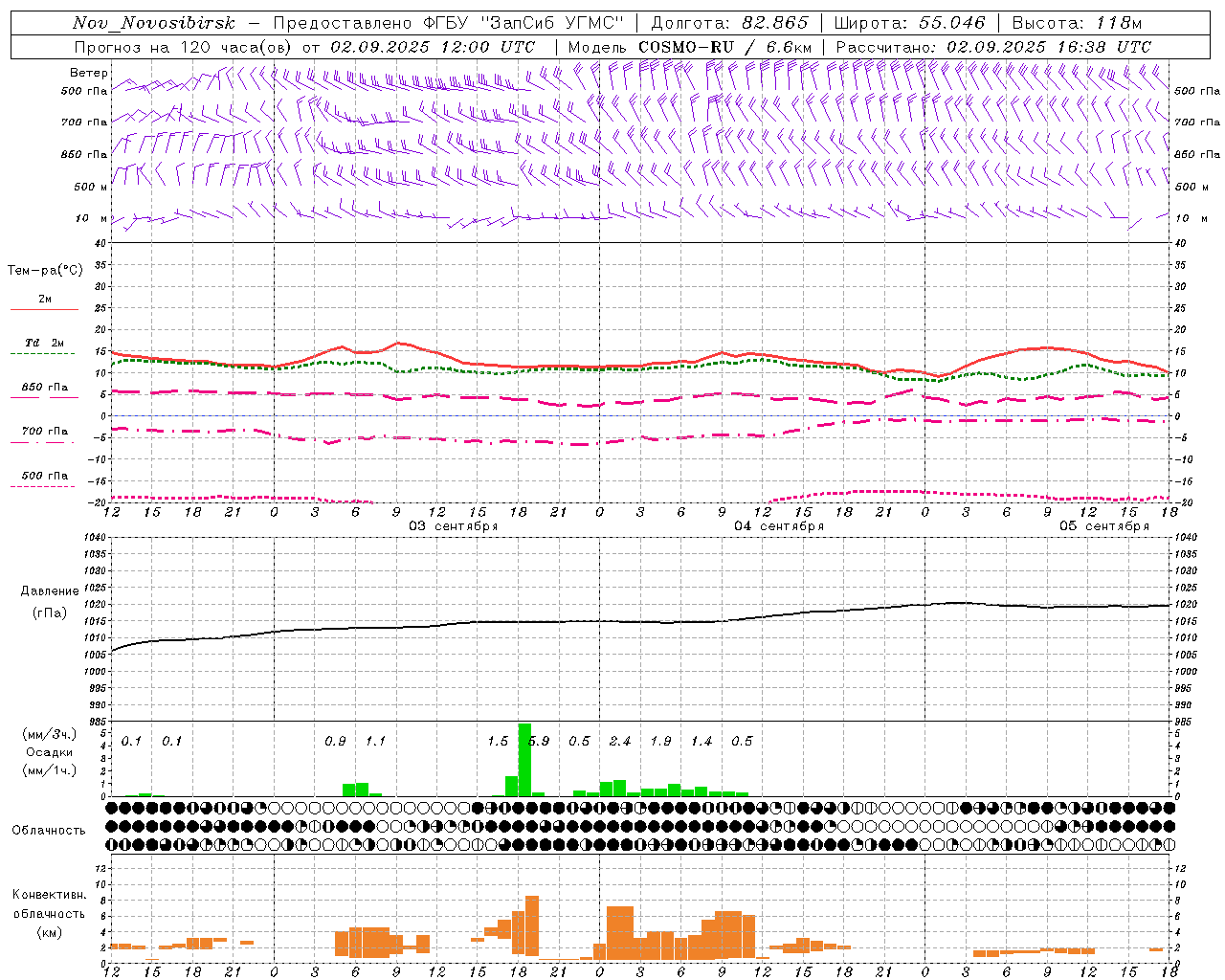The width and height of the screenshot is (1225, 980).
Task: Click the '1.1' precipitation amount value
Action: (375, 741)
